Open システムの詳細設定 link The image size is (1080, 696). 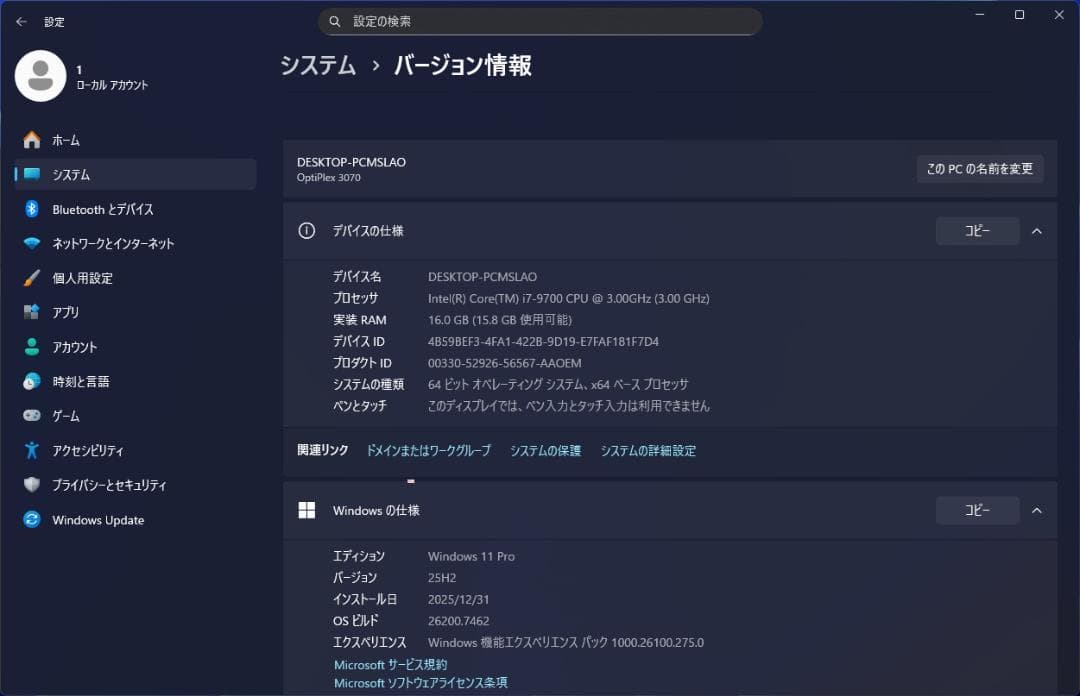point(648,451)
